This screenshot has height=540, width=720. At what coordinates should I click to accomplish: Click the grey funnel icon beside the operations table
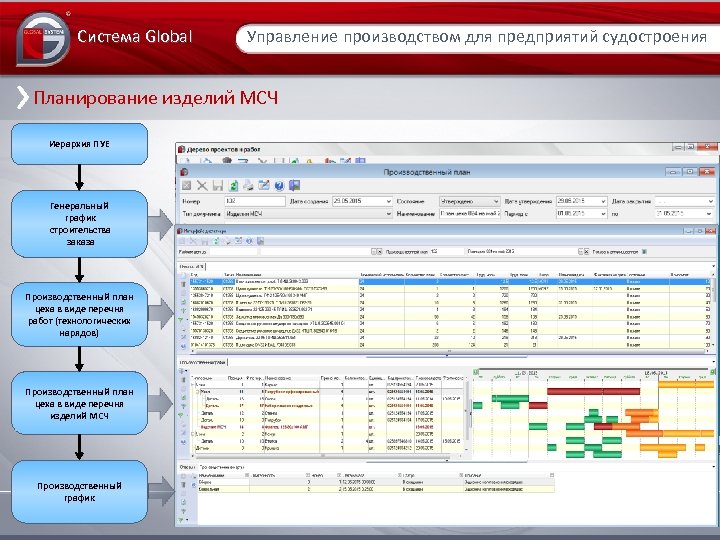pyautogui.click(x=183, y=511)
